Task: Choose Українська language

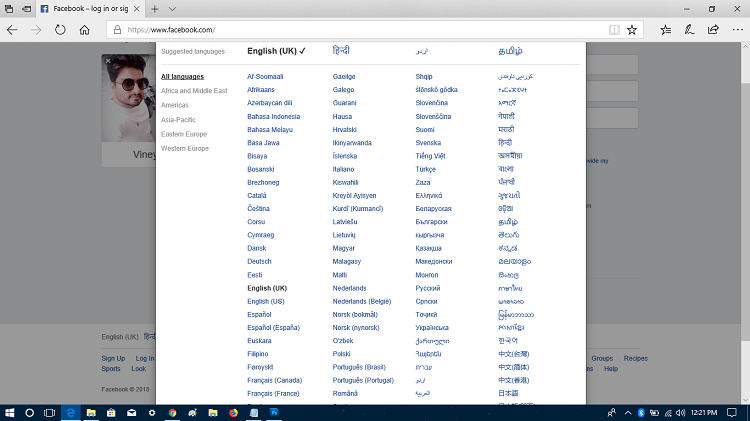Action: pos(432,328)
